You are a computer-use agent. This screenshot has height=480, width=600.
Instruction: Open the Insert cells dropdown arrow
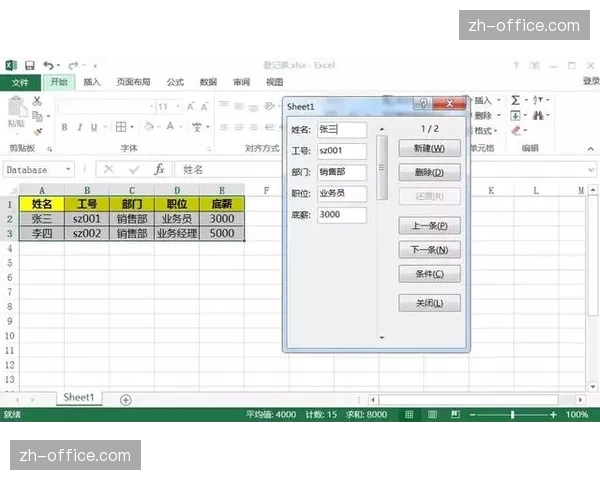pos(499,100)
